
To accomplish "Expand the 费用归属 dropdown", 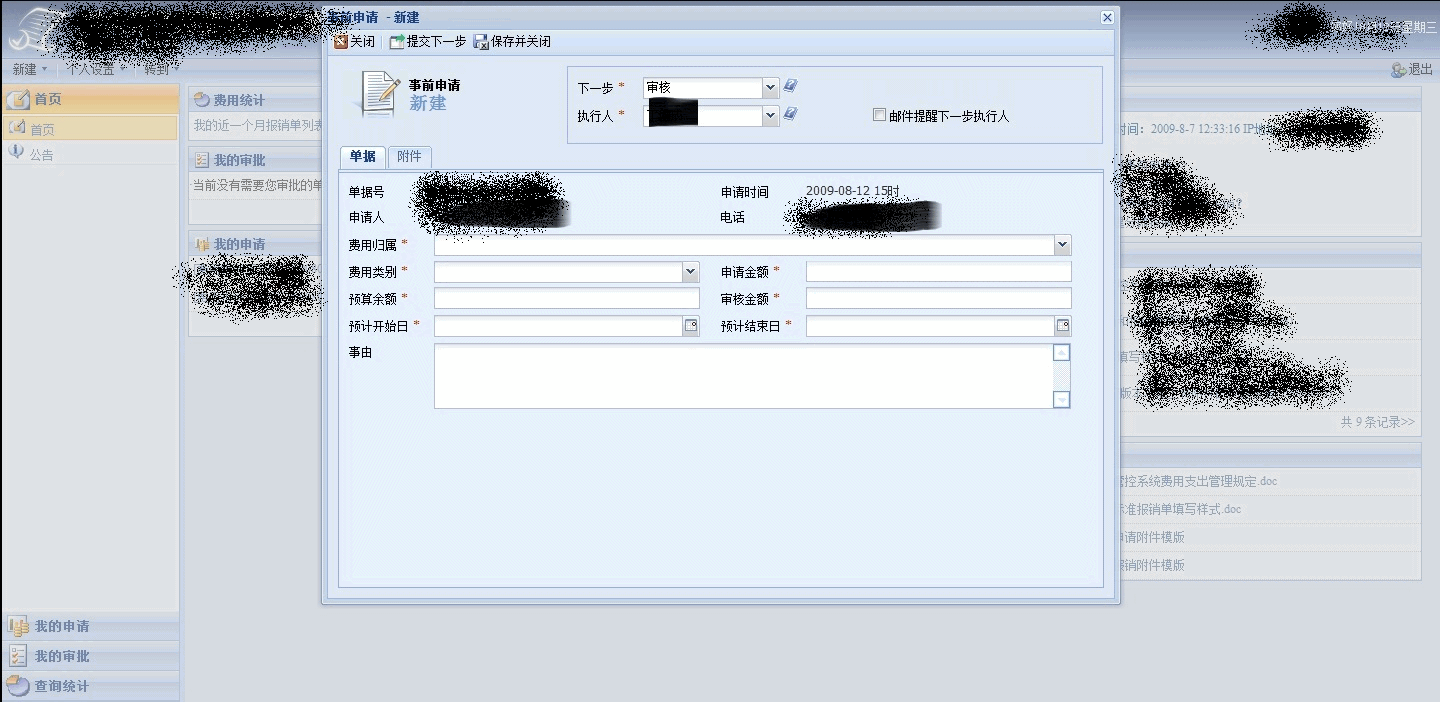I will pos(1062,245).
